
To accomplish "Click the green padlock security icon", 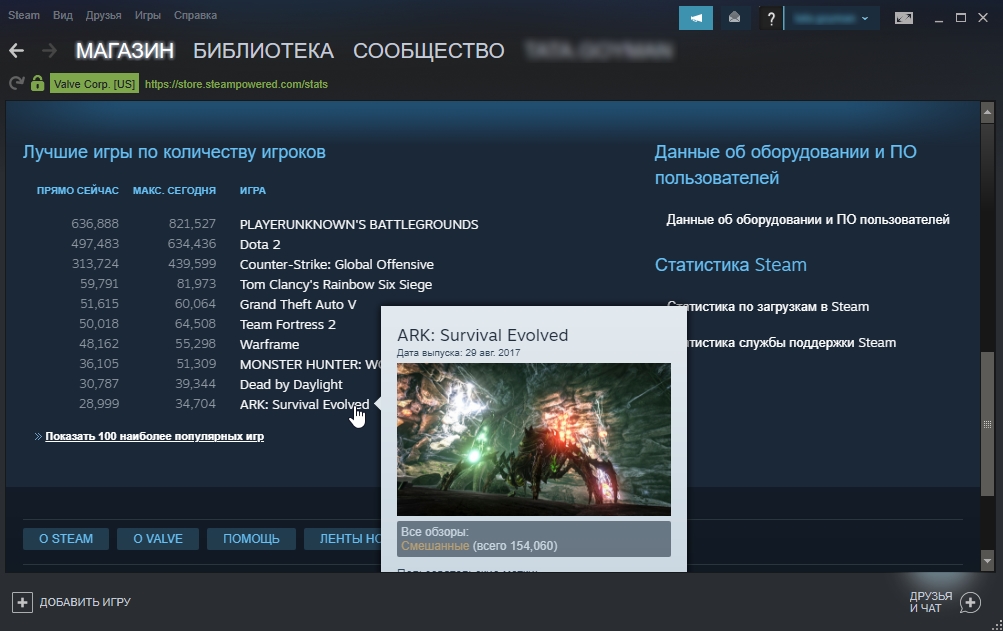I will point(38,83).
